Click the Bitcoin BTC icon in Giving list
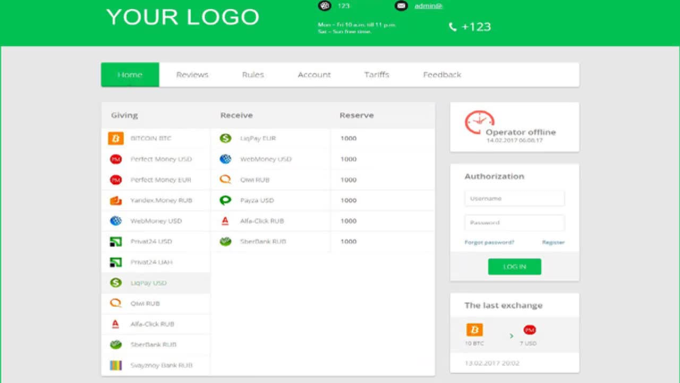Screen dimensions: 680x383 116,138
